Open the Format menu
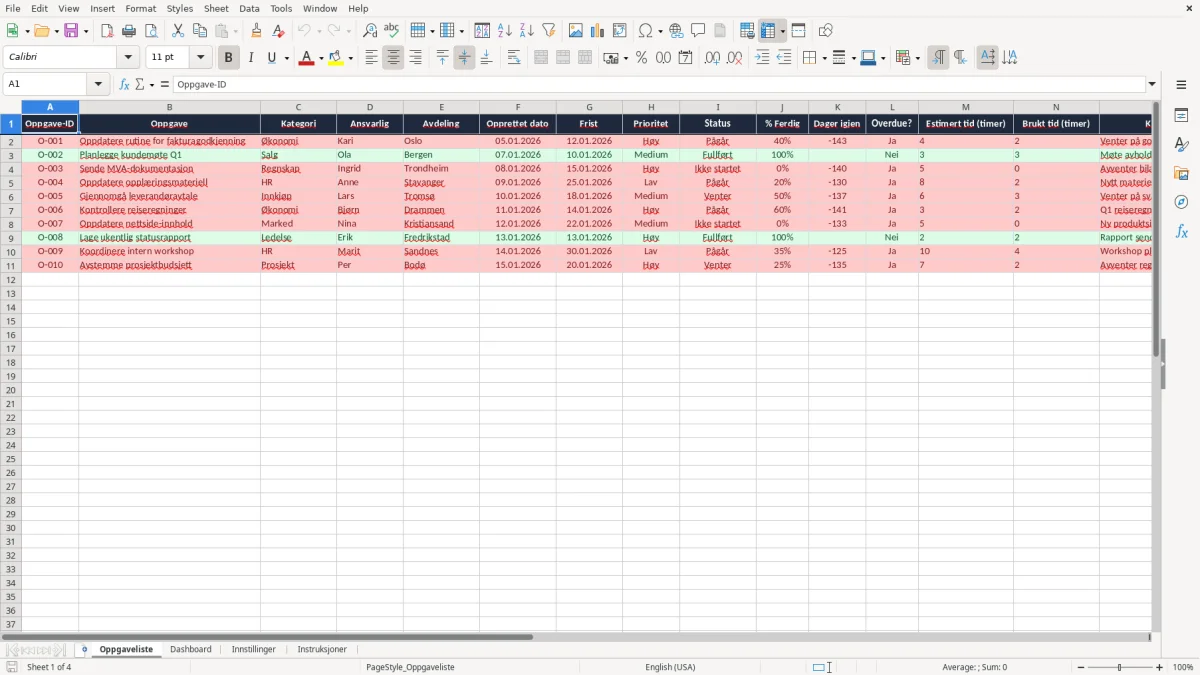This screenshot has height=675, width=1200. pyautogui.click(x=141, y=8)
